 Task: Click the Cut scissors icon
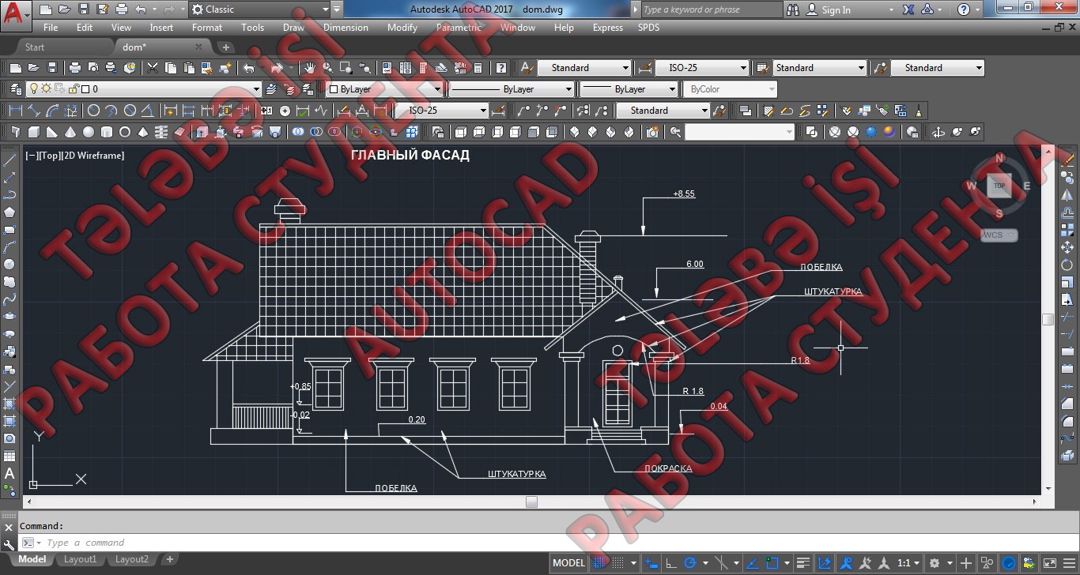click(153, 67)
